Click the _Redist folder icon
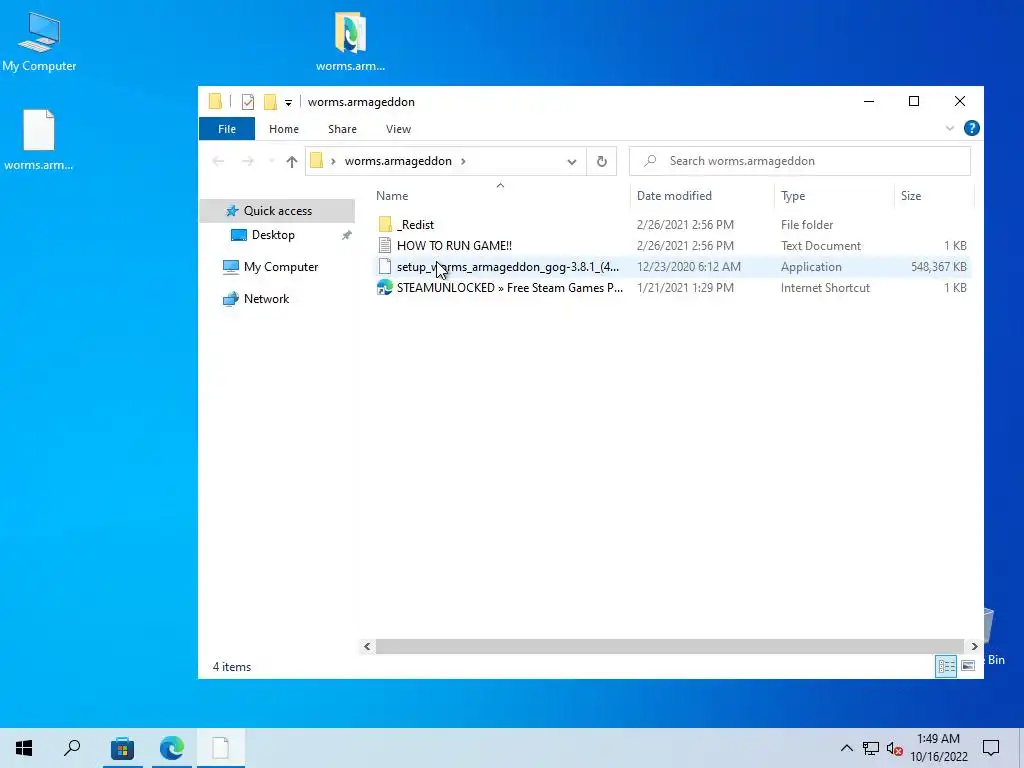Viewport: 1024px width, 768px height. click(385, 225)
